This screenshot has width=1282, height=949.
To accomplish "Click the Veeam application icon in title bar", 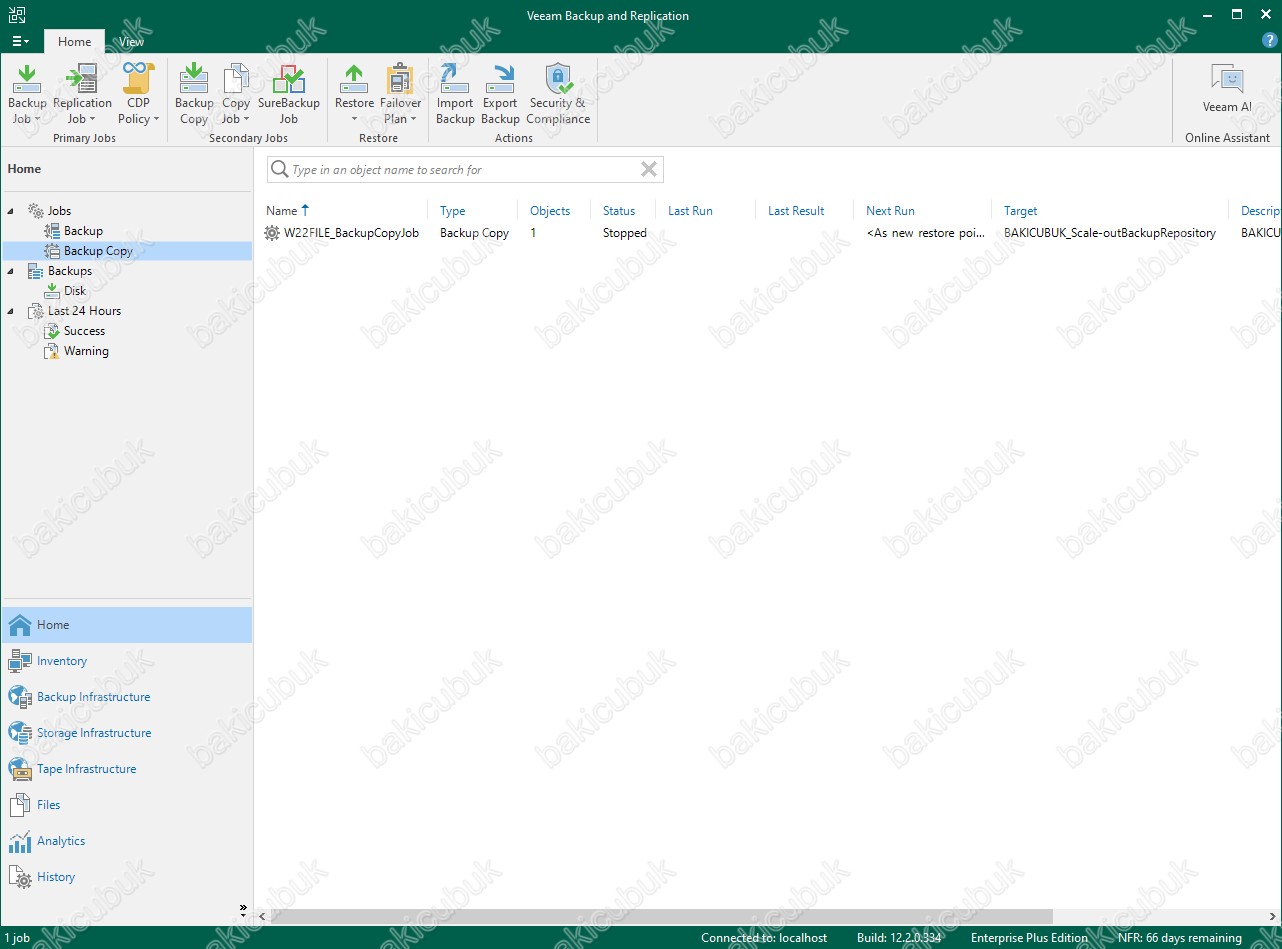I will coord(16,15).
